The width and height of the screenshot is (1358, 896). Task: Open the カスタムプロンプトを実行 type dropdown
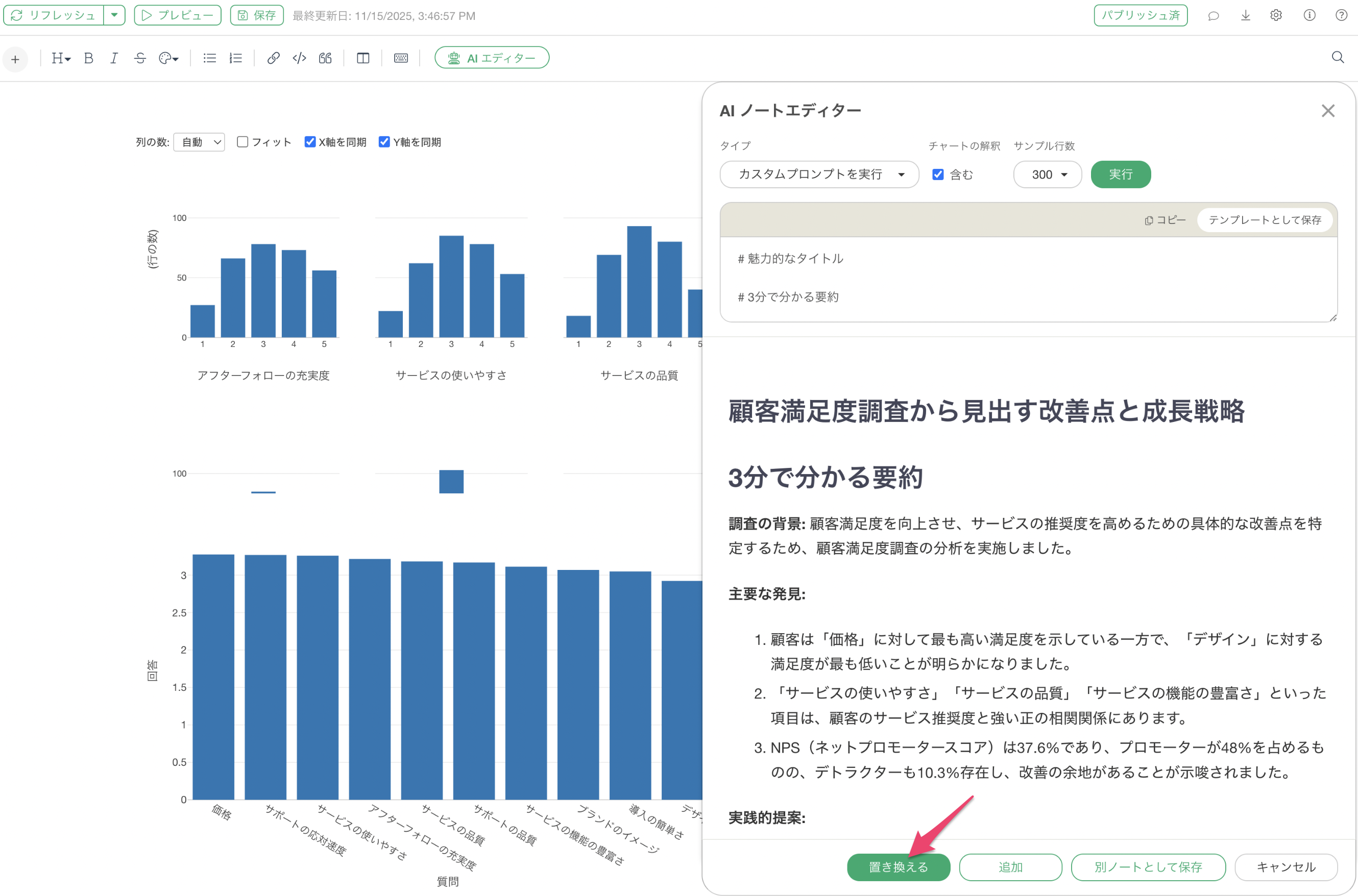click(x=819, y=175)
